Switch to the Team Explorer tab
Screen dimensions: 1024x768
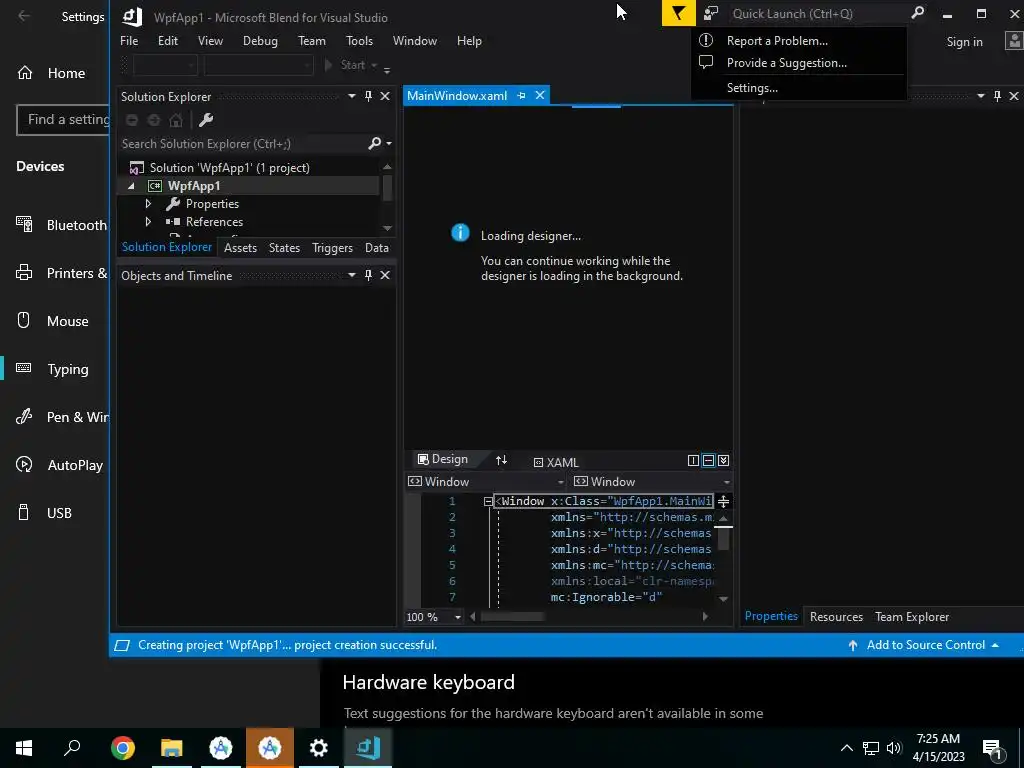[x=912, y=616]
